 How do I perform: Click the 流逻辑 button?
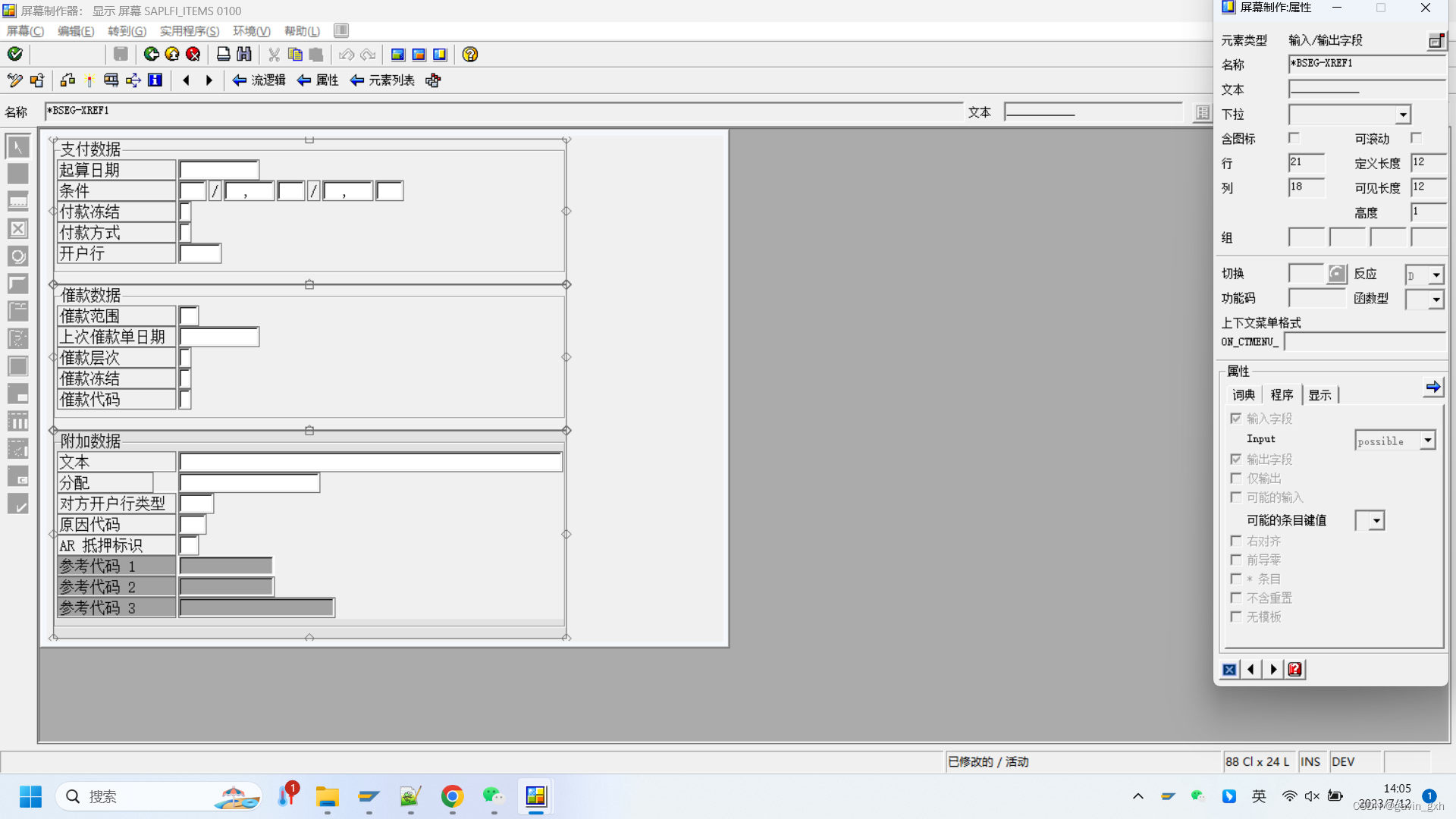coord(259,80)
